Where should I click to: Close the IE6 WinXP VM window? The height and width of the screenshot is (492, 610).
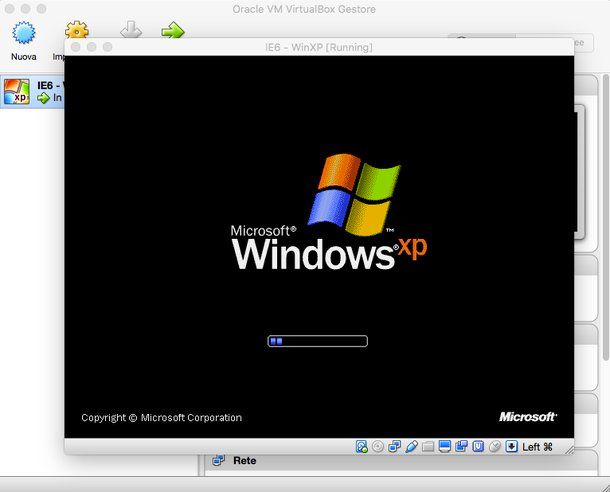(x=76, y=47)
